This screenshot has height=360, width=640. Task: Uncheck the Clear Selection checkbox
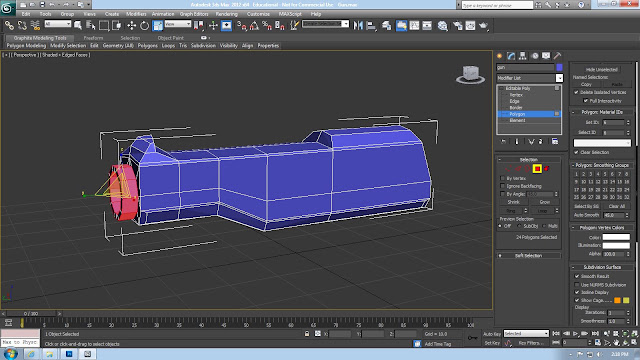click(576, 152)
